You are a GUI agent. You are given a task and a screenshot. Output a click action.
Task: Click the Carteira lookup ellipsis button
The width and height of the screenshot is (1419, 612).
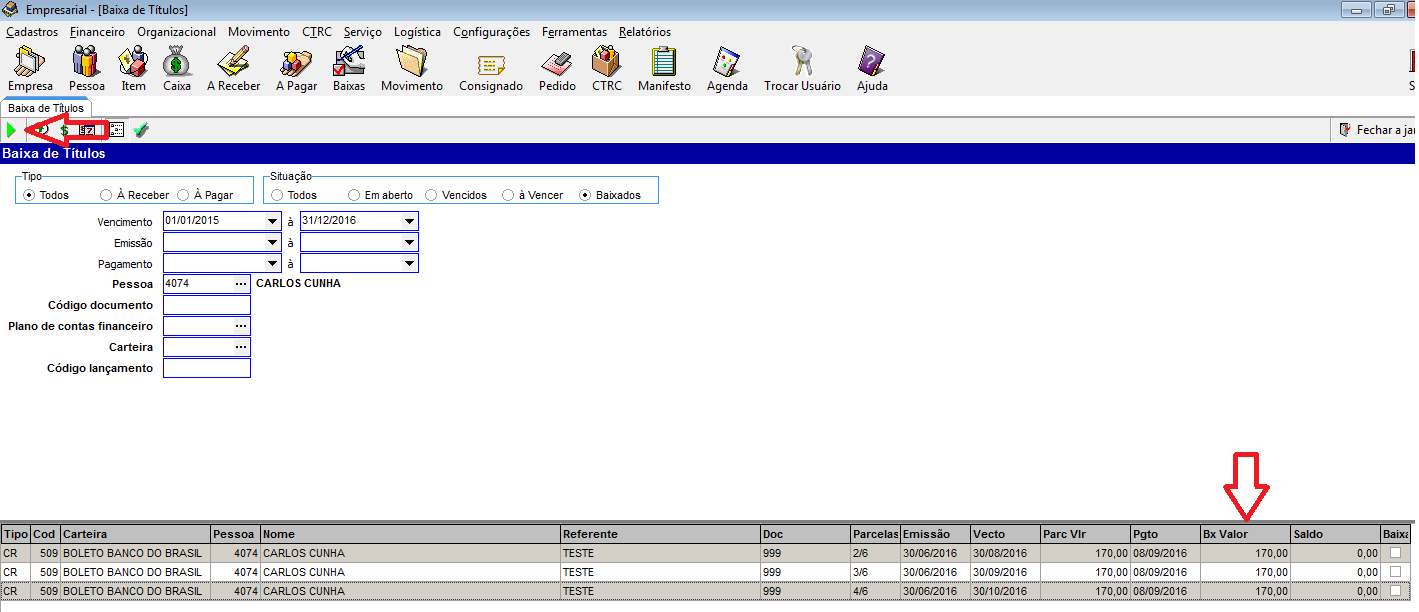pyautogui.click(x=240, y=347)
